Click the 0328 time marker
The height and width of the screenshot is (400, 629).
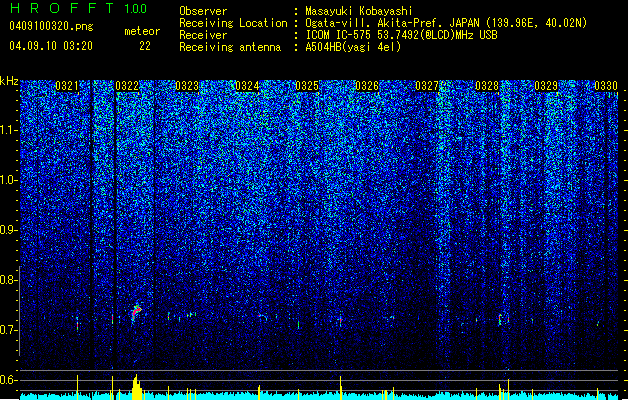point(487,86)
